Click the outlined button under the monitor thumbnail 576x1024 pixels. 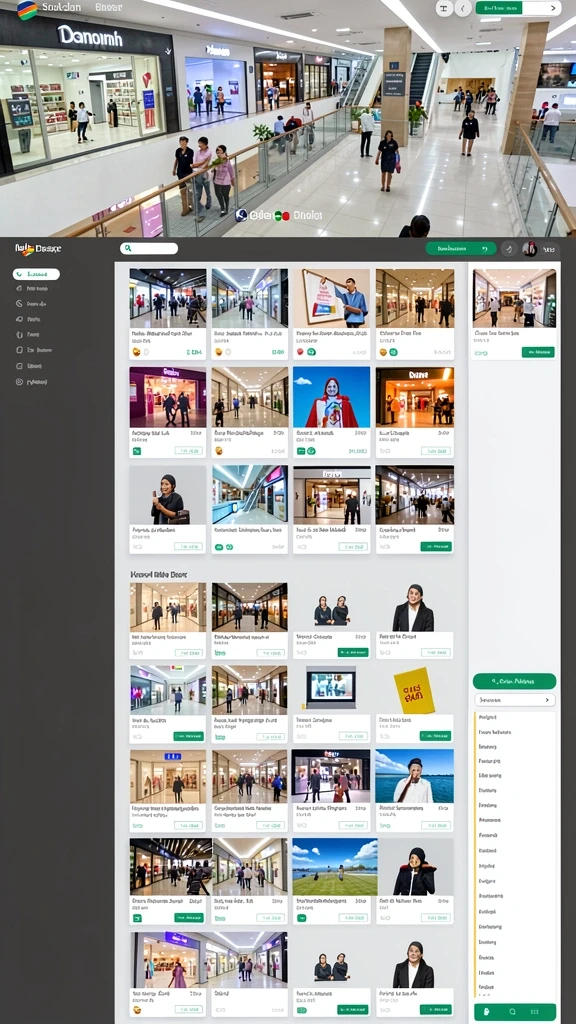pos(353,736)
